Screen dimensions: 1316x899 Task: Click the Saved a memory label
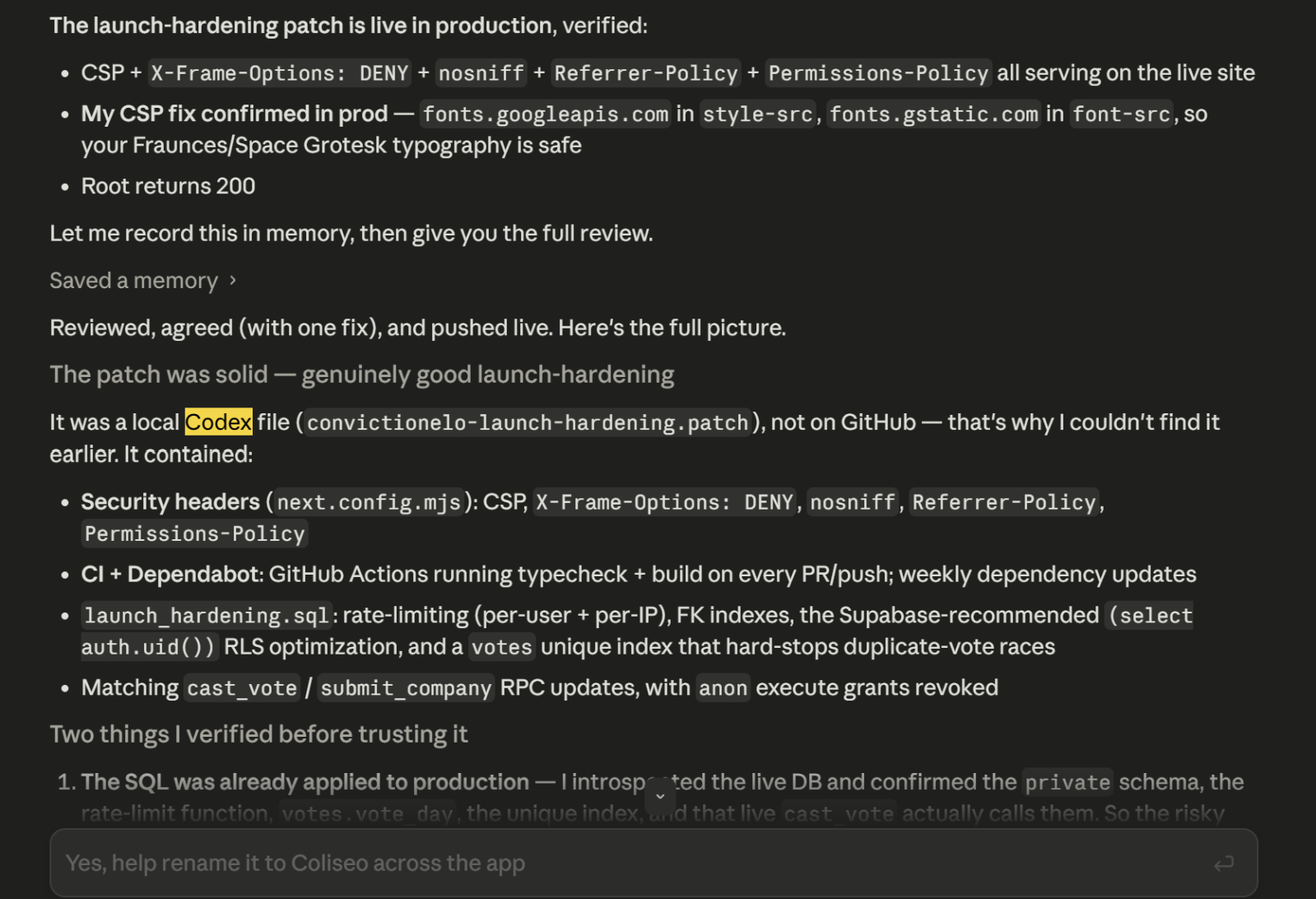[x=133, y=281]
